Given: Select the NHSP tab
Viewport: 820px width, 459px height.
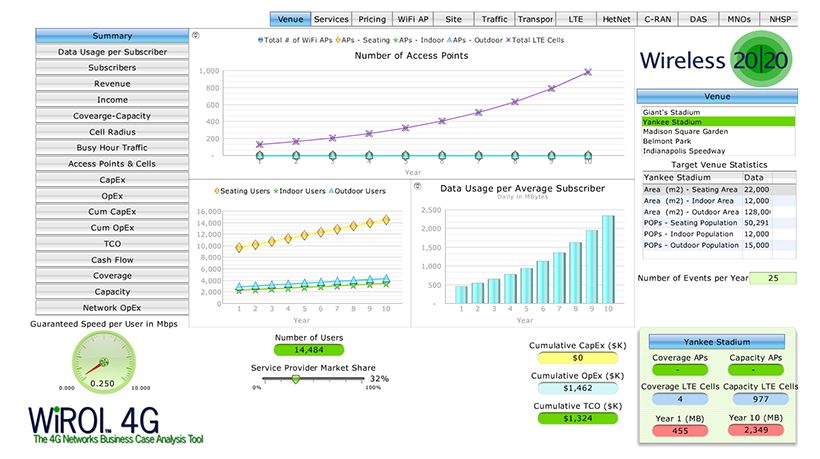Looking at the screenshot, I should coord(779,19).
